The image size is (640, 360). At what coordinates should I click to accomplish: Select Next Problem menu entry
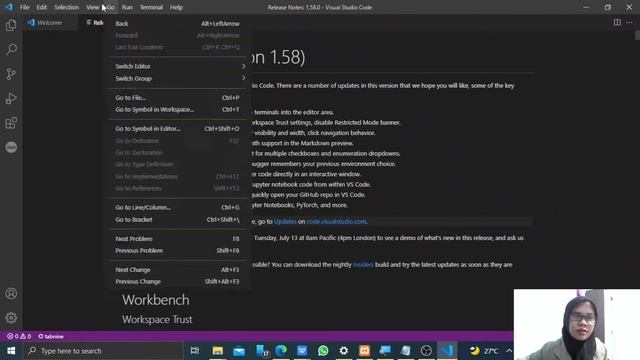point(178,239)
